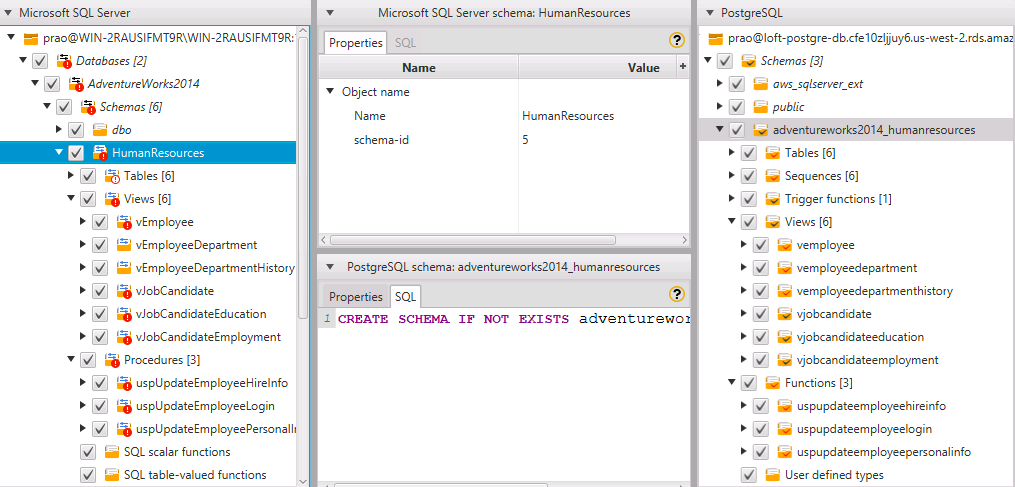Toggle the vjobcandidateeducation checkbox

[x=761, y=337]
